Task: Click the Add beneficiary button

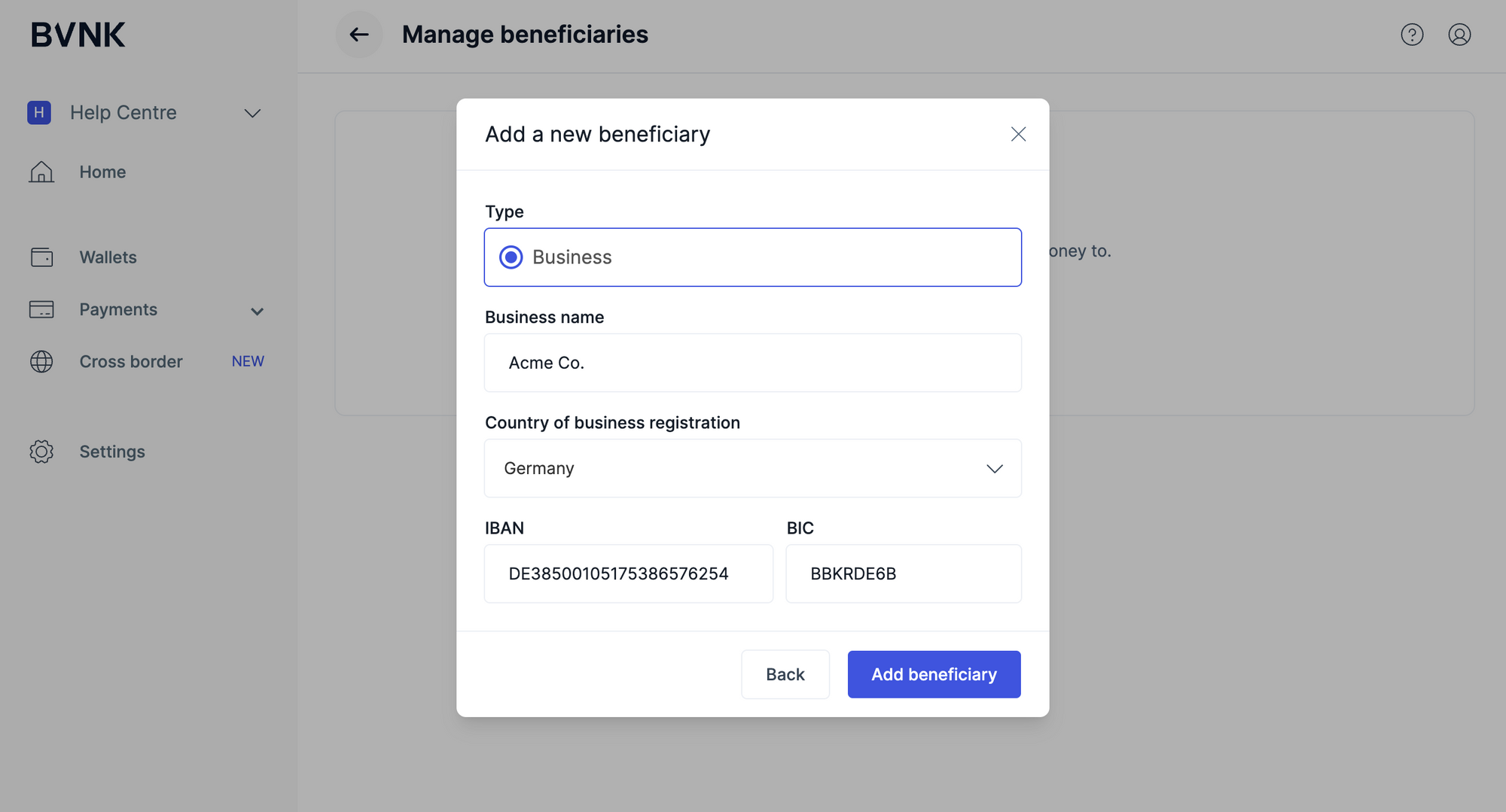Action: coord(934,674)
